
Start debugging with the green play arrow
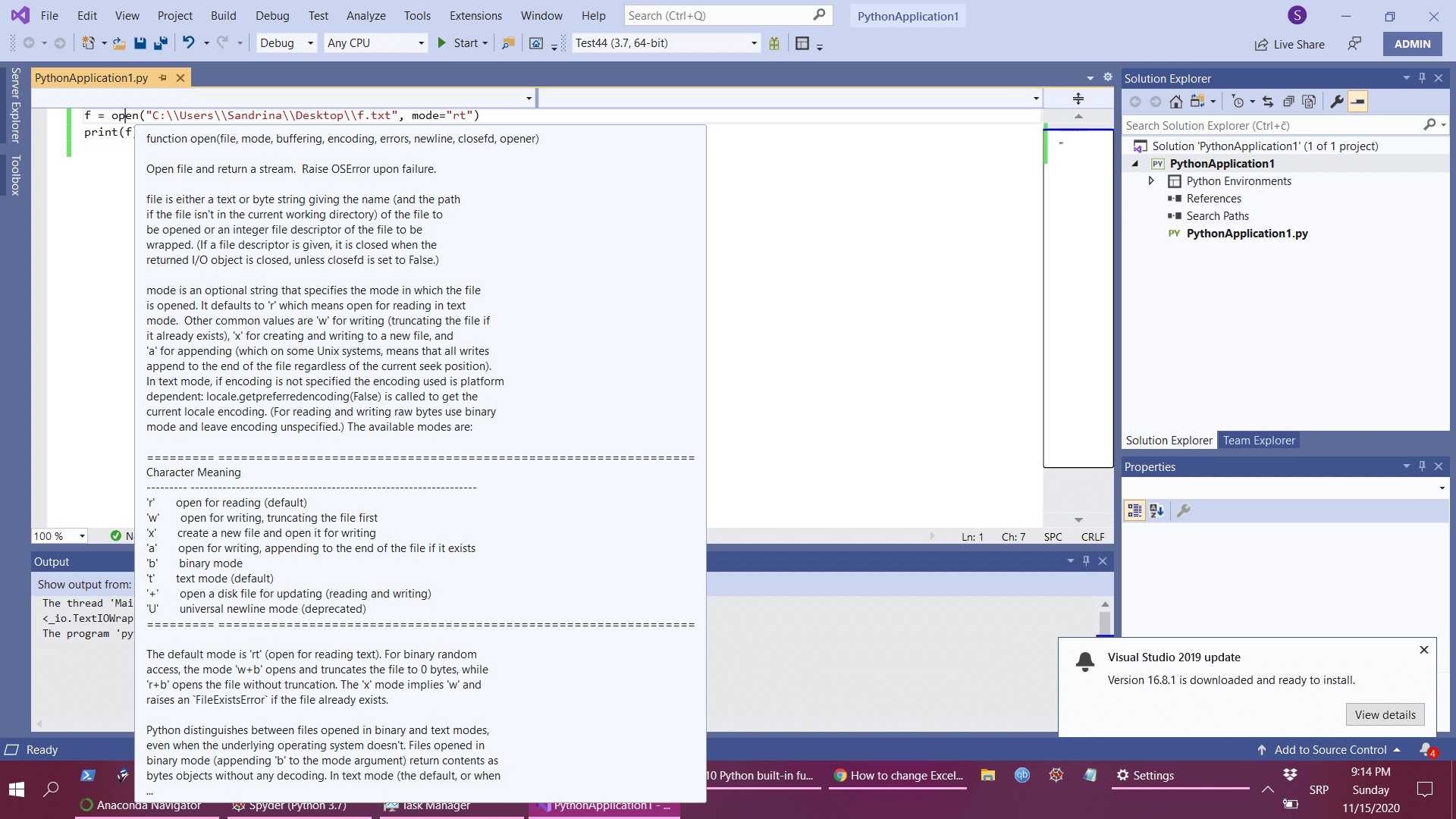pos(442,43)
